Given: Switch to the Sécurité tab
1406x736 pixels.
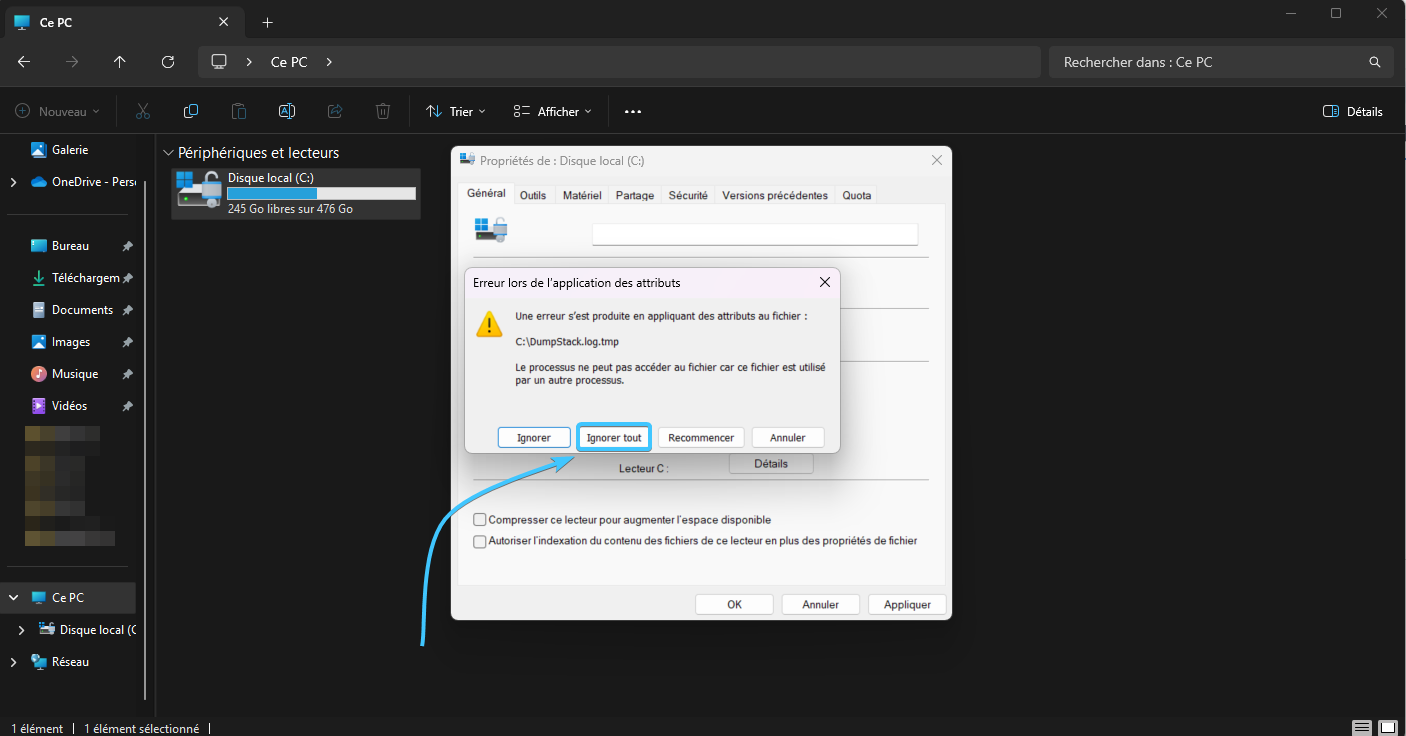Looking at the screenshot, I should click(688, 195).
